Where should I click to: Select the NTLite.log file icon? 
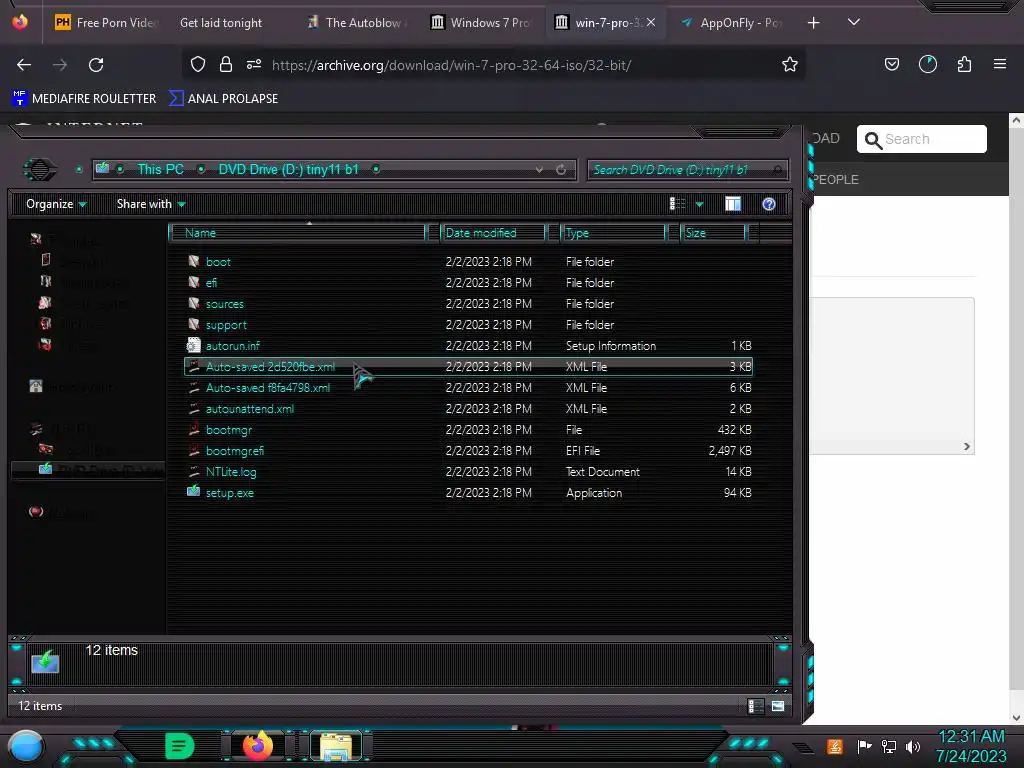click(193, 471)
